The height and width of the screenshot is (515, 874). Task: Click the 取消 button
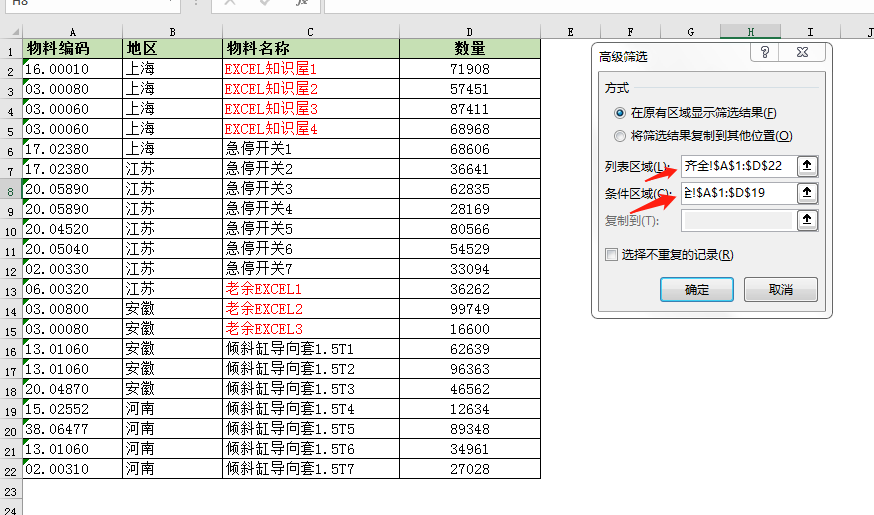(780, 290)
